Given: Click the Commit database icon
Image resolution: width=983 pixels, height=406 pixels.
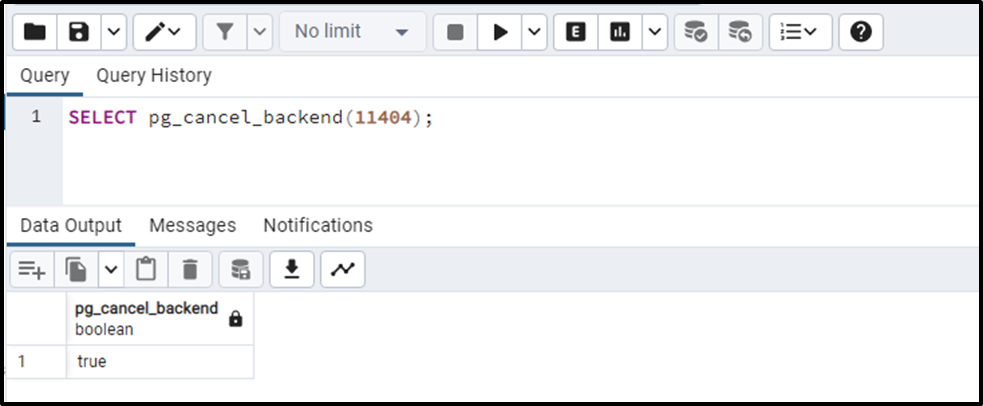Looking at the screenshot, I should tap(696, 32).
